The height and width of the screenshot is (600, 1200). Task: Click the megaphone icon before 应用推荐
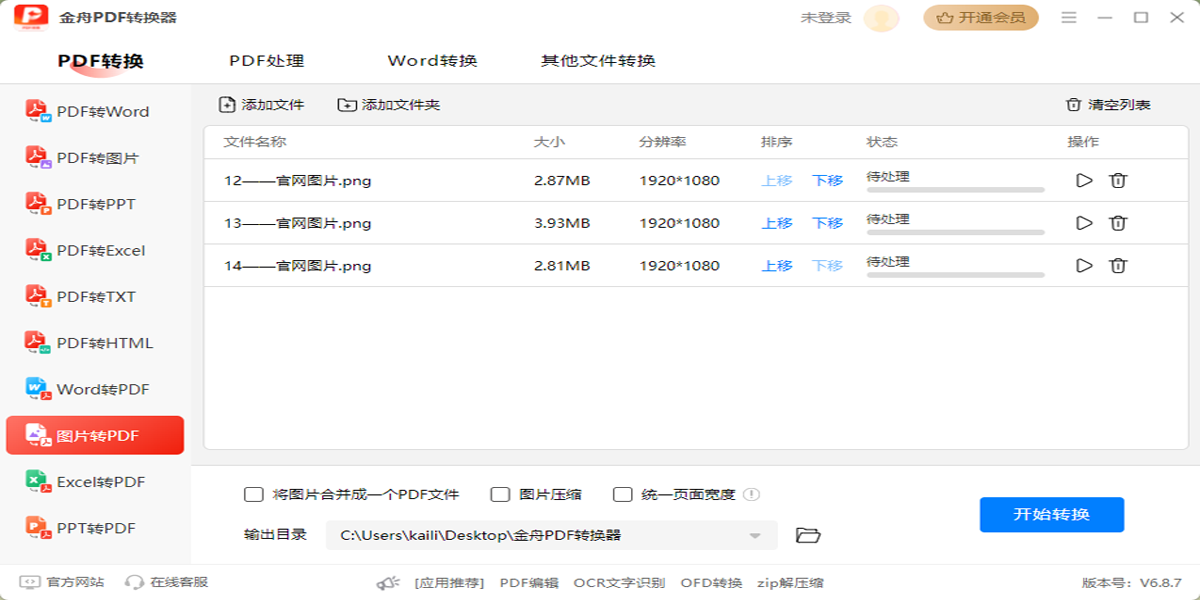click(388, 582)
